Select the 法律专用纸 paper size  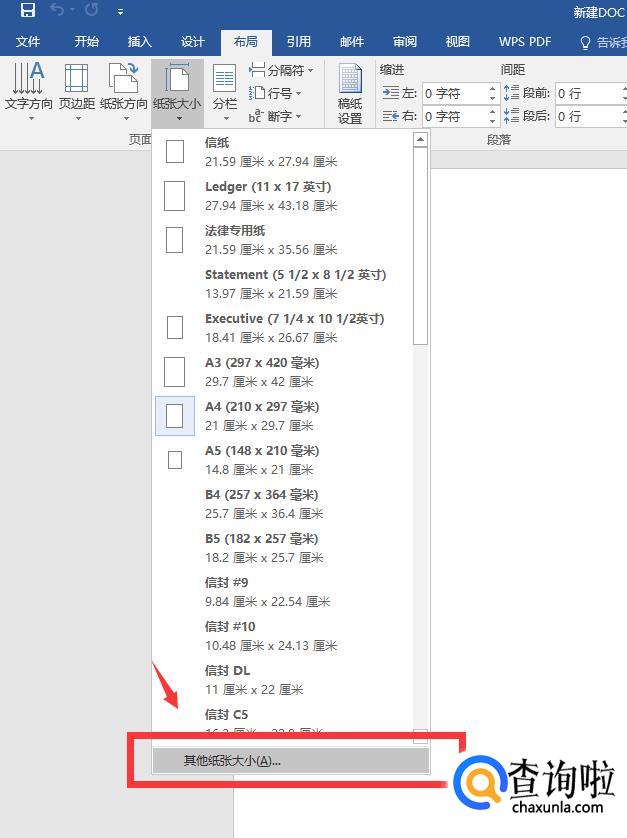pos(282,239)
